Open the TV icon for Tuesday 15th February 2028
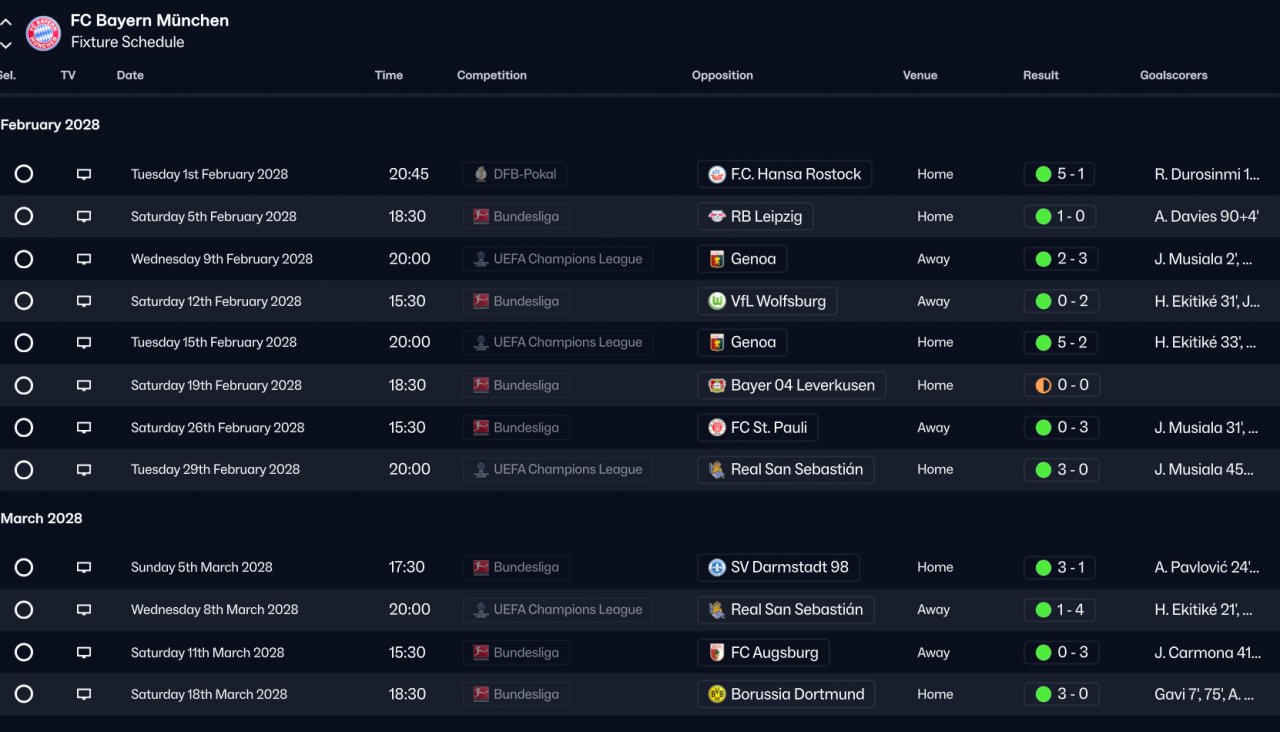Image resolution: width=1280 pixels, height=732 pixels. (84, 343)
